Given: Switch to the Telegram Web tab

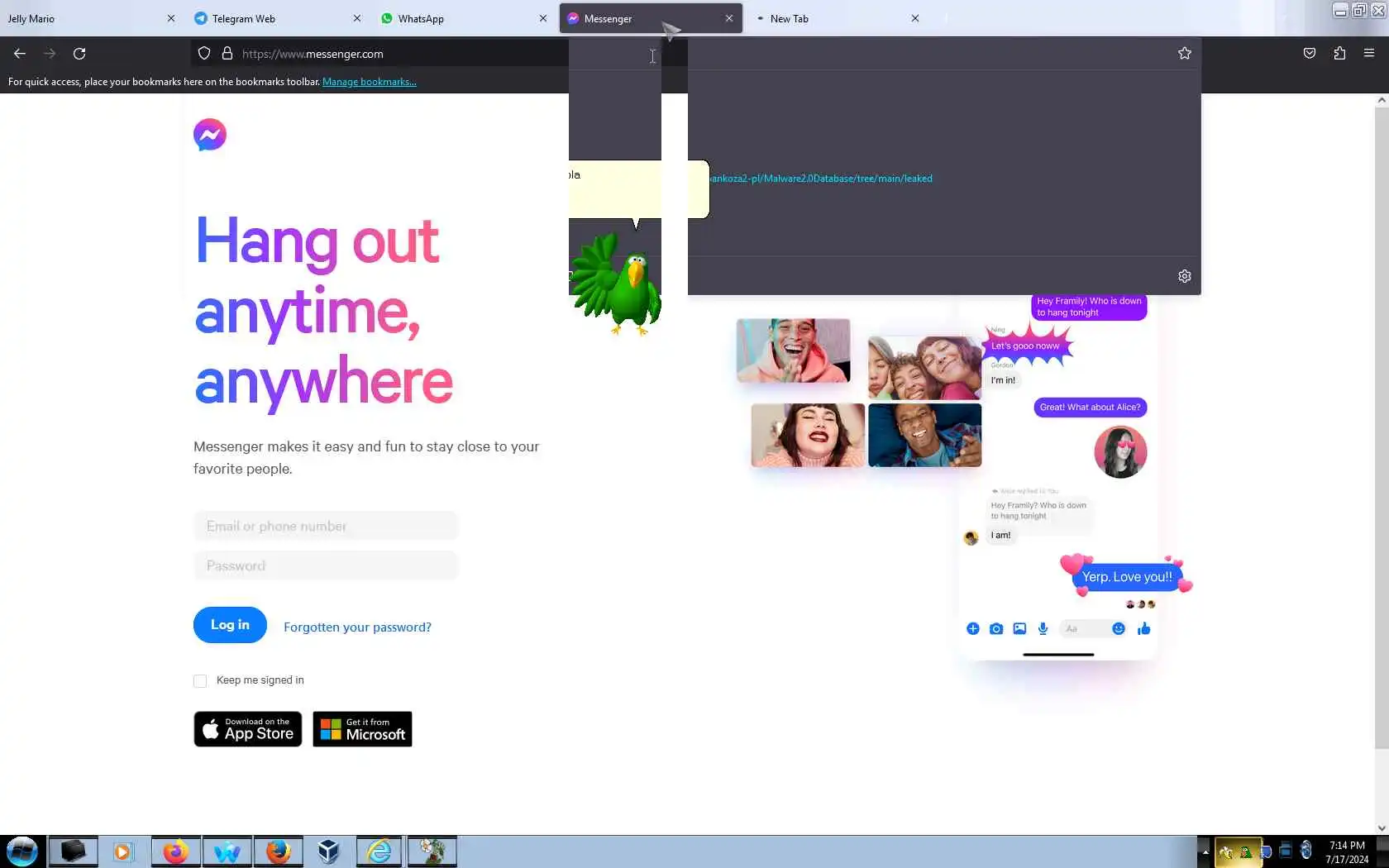Looking at the screenshot, I should coord(277,18).
